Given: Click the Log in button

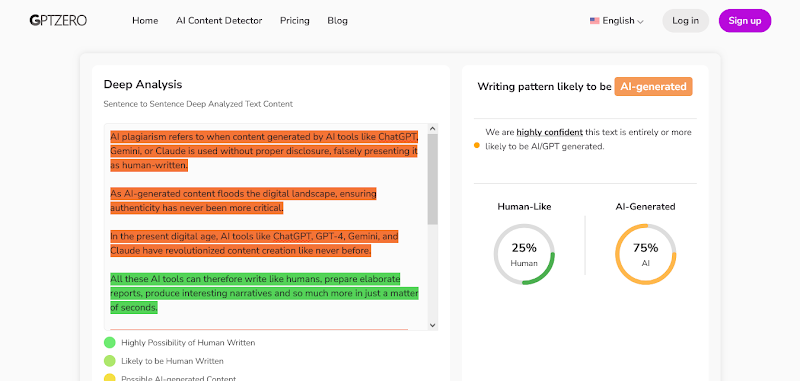Looking at the screenshot, I should (x=685, y=21).
